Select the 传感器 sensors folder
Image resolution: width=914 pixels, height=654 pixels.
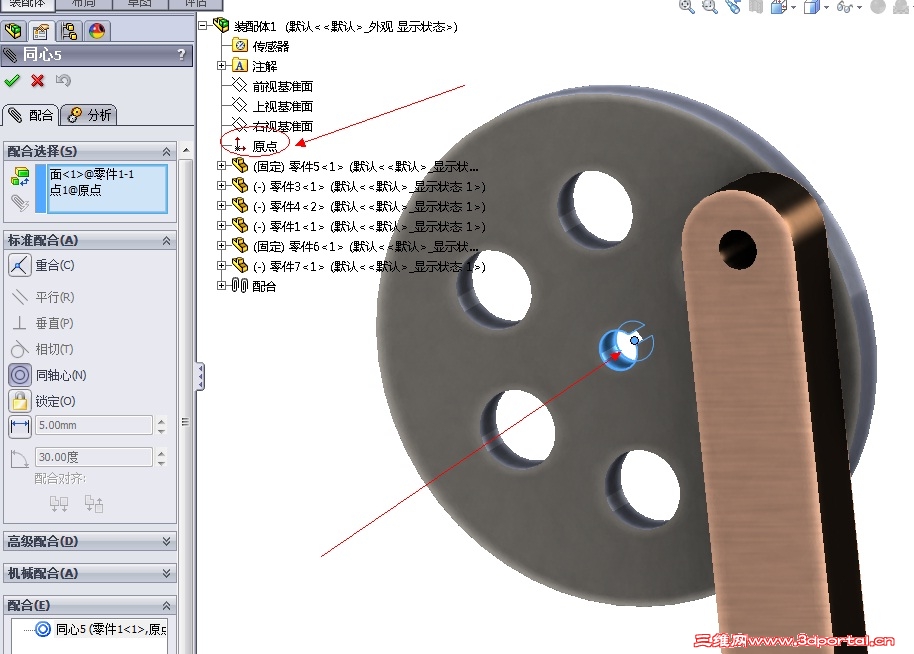point(261,46)
